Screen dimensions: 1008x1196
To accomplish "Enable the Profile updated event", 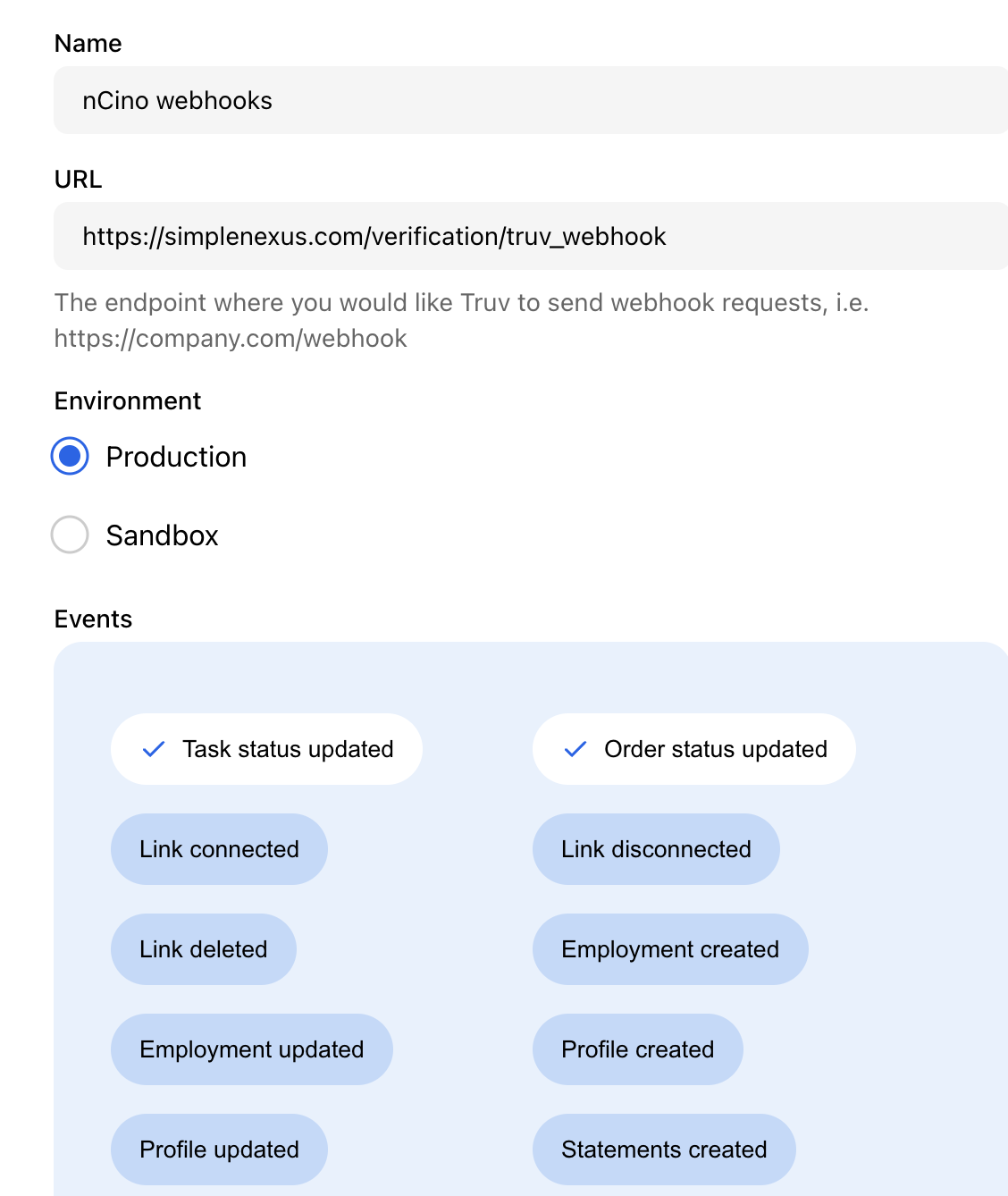I will (x=219, y=1150).
